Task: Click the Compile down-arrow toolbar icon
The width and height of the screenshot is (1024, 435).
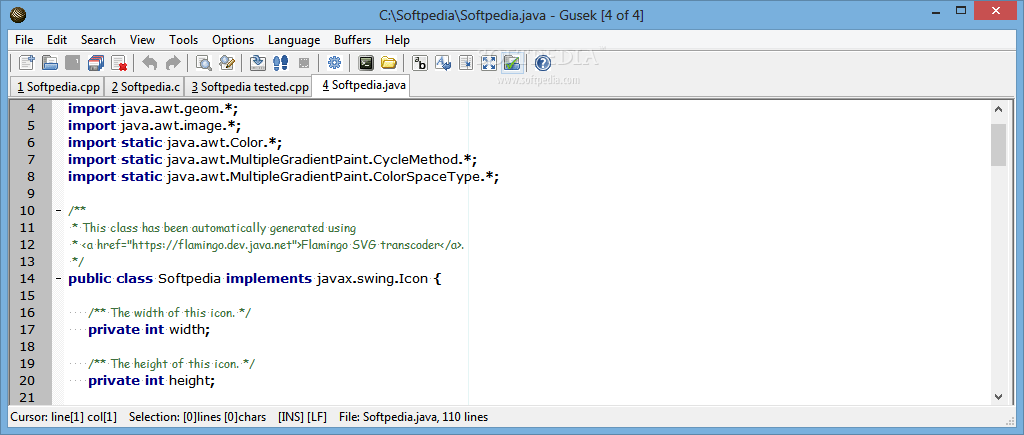Action: pyautogui.click(x=258, y=63)
